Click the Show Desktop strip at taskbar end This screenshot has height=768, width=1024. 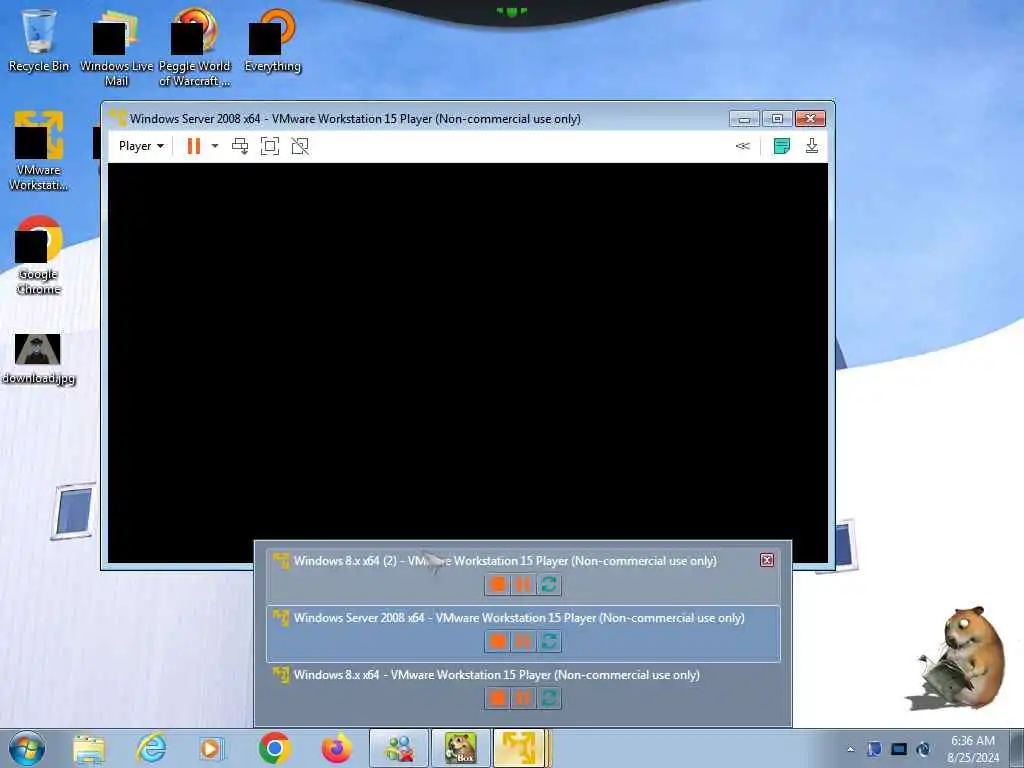[x=1016, y=748]
